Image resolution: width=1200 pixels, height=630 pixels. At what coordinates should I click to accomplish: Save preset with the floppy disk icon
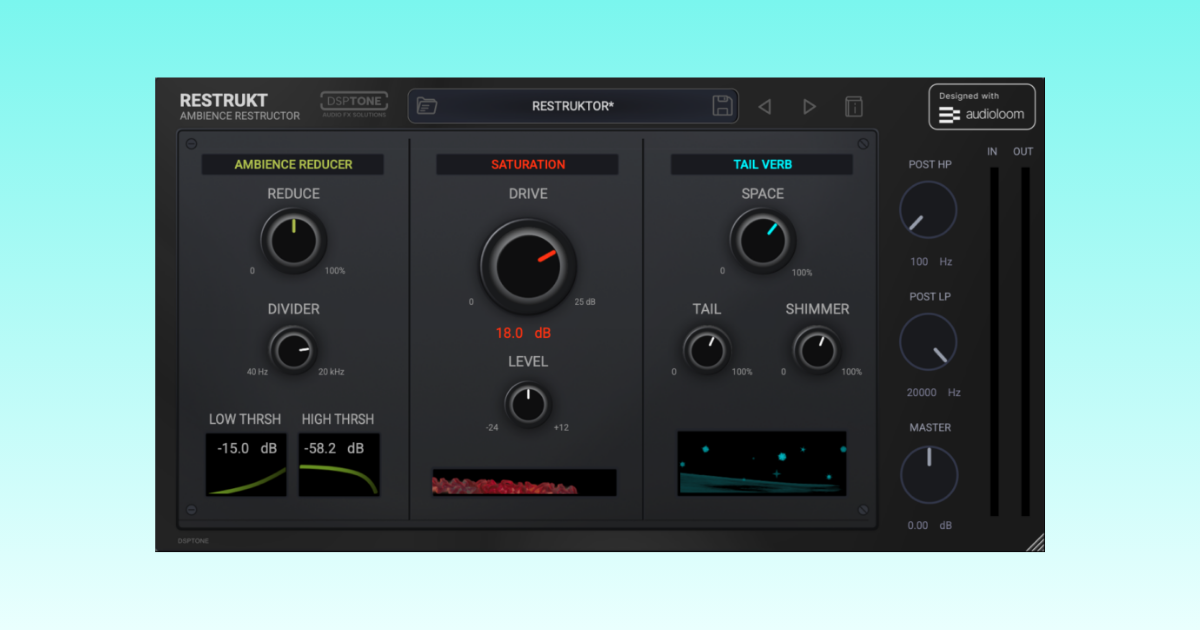pos(722,106)
